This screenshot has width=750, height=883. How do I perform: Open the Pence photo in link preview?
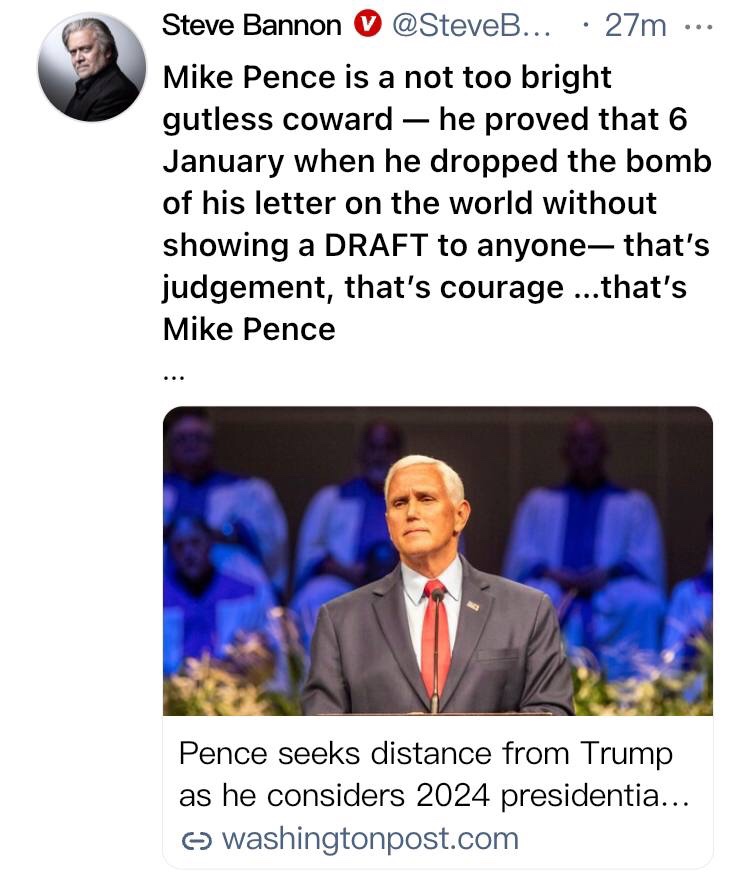pos(437,560)
